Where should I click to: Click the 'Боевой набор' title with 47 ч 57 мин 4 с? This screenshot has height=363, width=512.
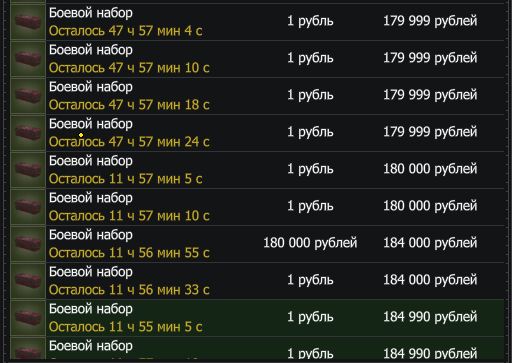tap(91, 13)
